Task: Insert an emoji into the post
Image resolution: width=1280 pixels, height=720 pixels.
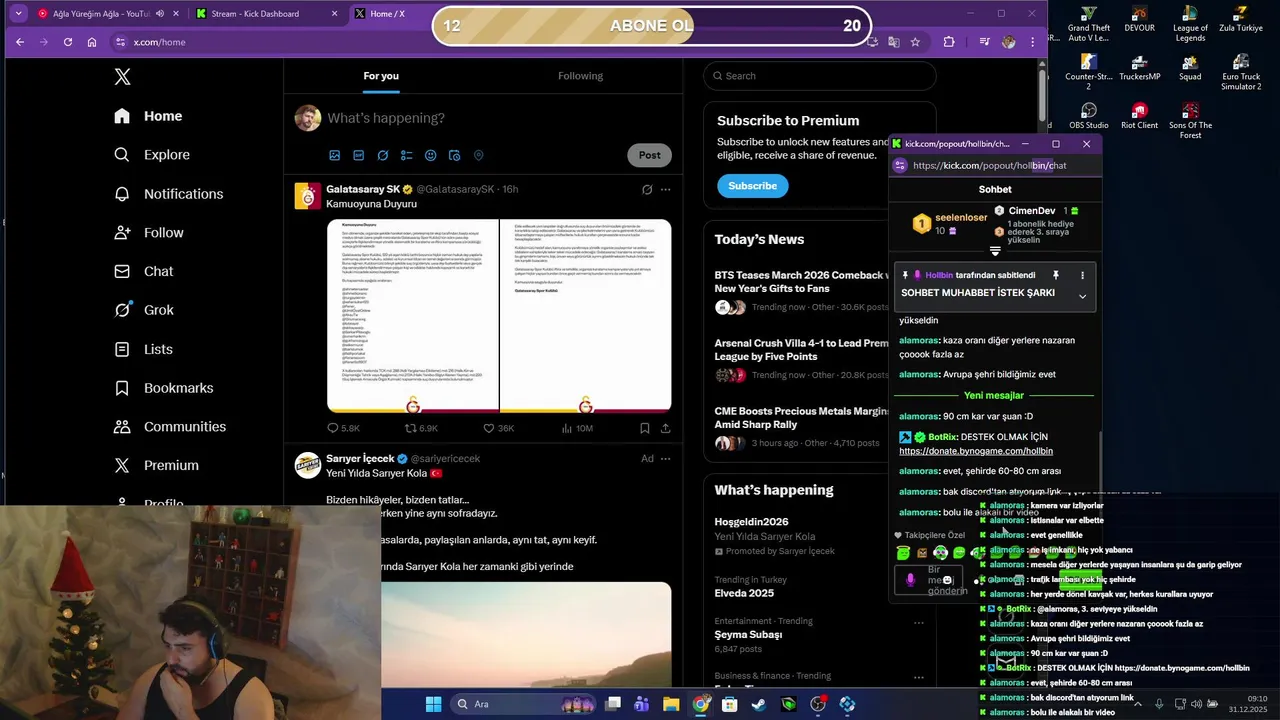Action: 431,155
